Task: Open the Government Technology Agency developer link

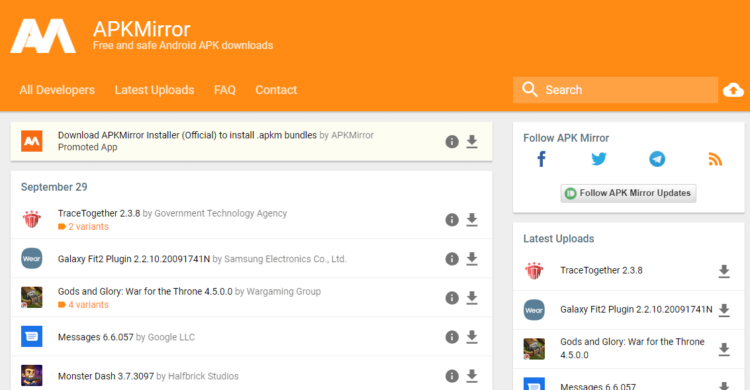Action: 221,213
